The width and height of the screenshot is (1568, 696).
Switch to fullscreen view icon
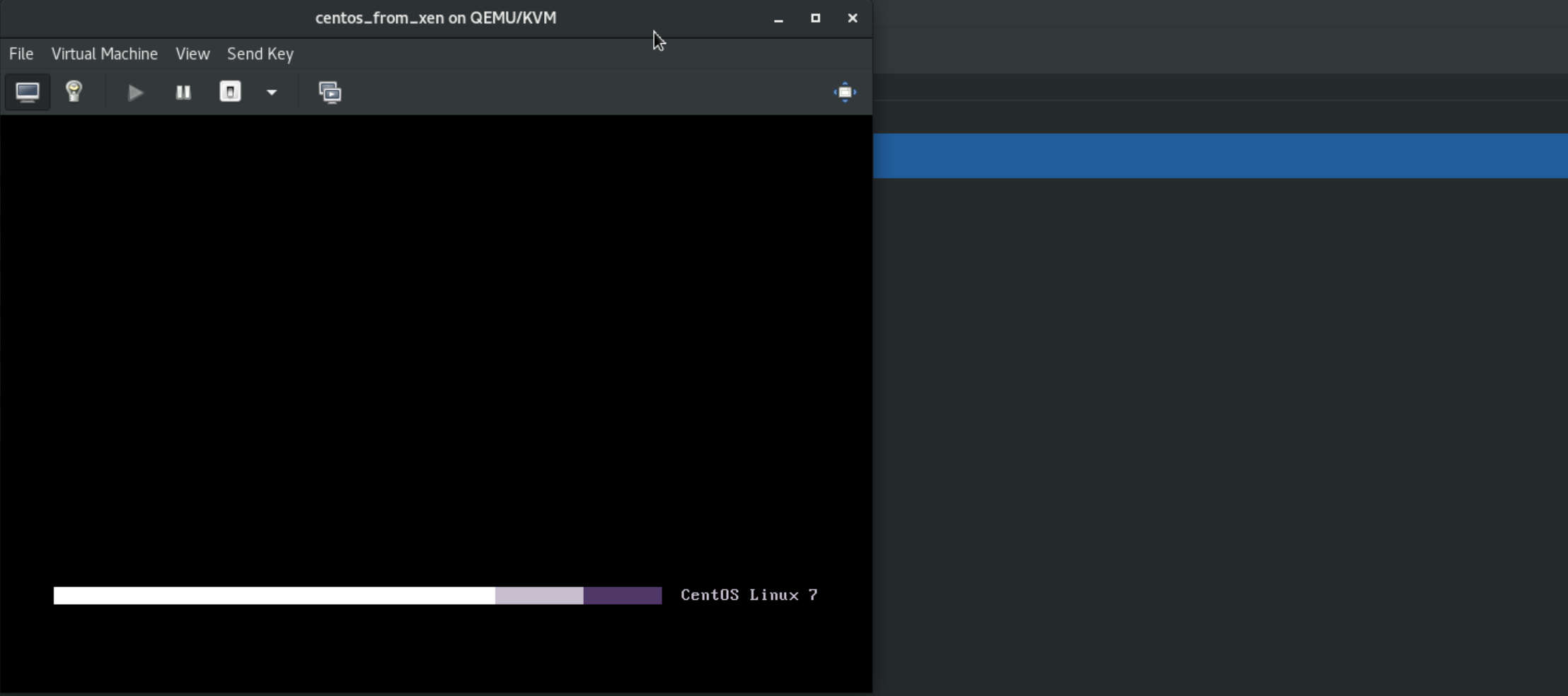[845, 92]
